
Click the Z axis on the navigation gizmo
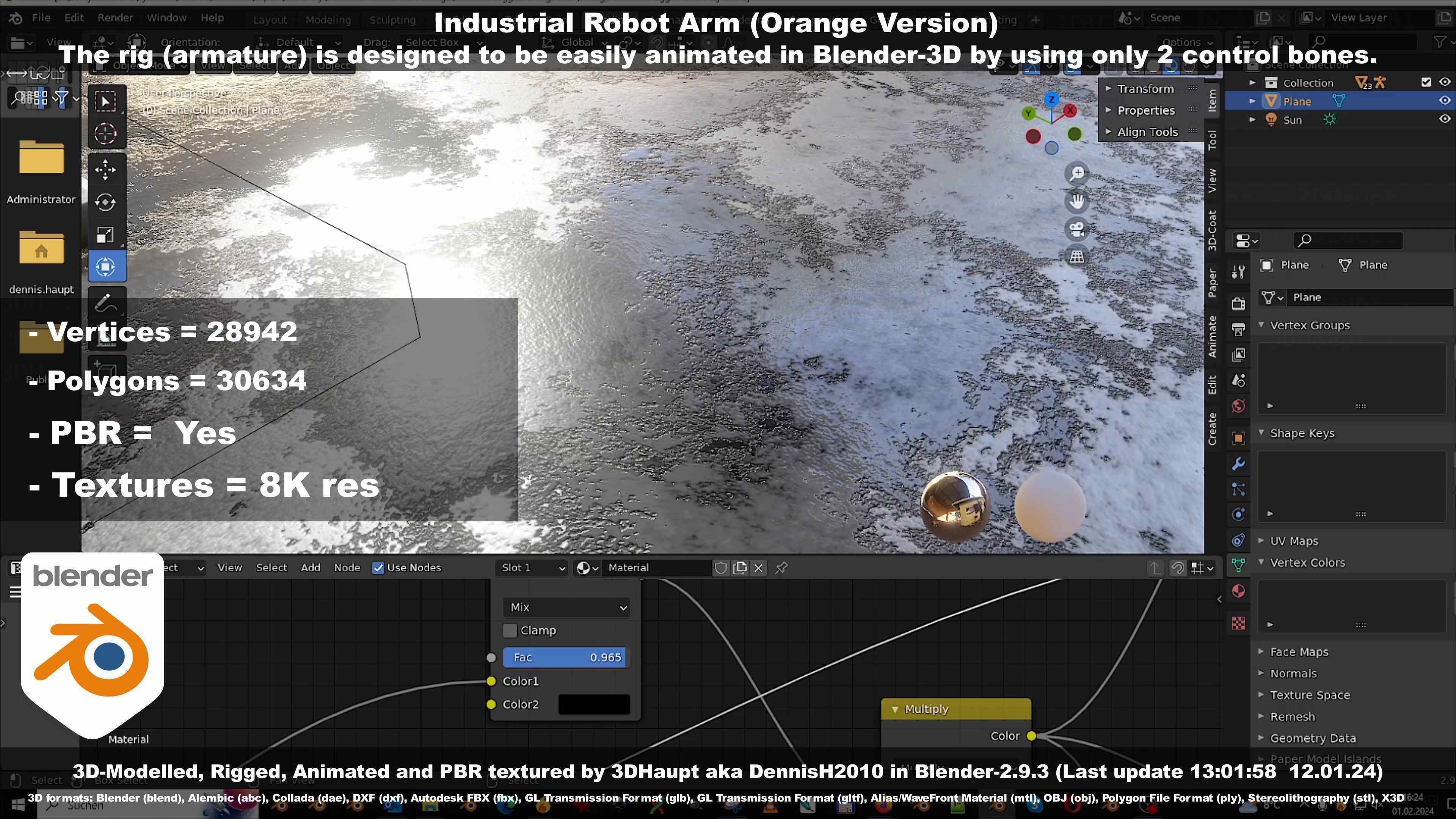click(1051, 99)
